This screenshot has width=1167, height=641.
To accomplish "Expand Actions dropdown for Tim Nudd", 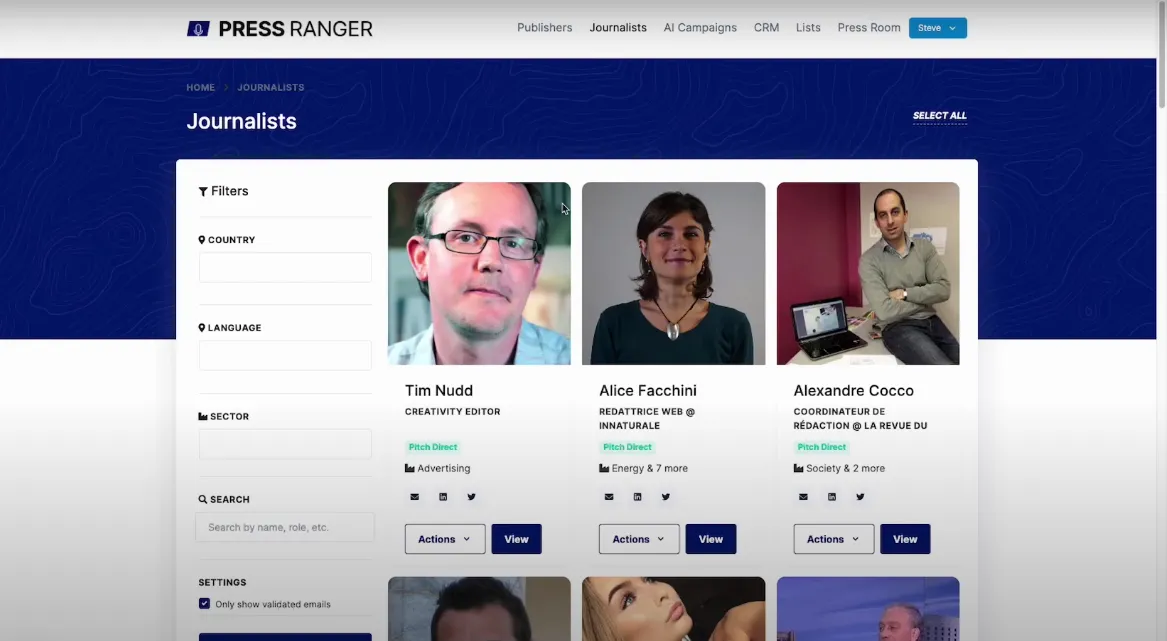I will 444,539.
